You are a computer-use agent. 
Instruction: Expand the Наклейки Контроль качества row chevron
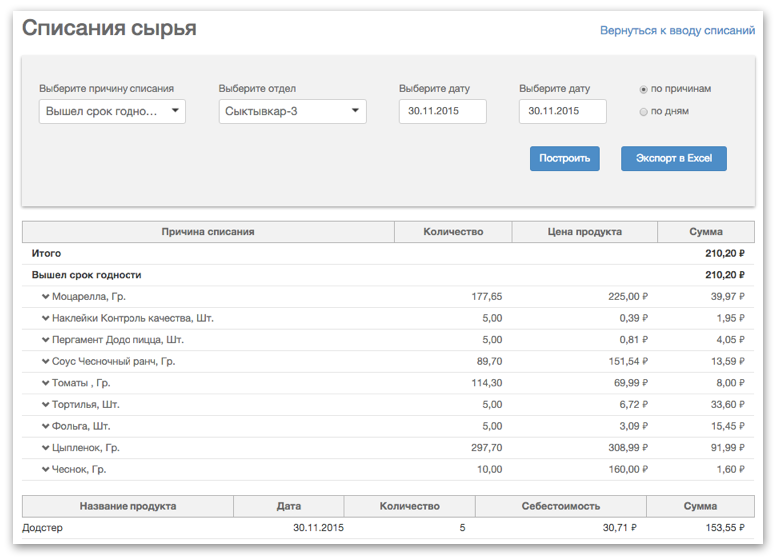point(45,318)
